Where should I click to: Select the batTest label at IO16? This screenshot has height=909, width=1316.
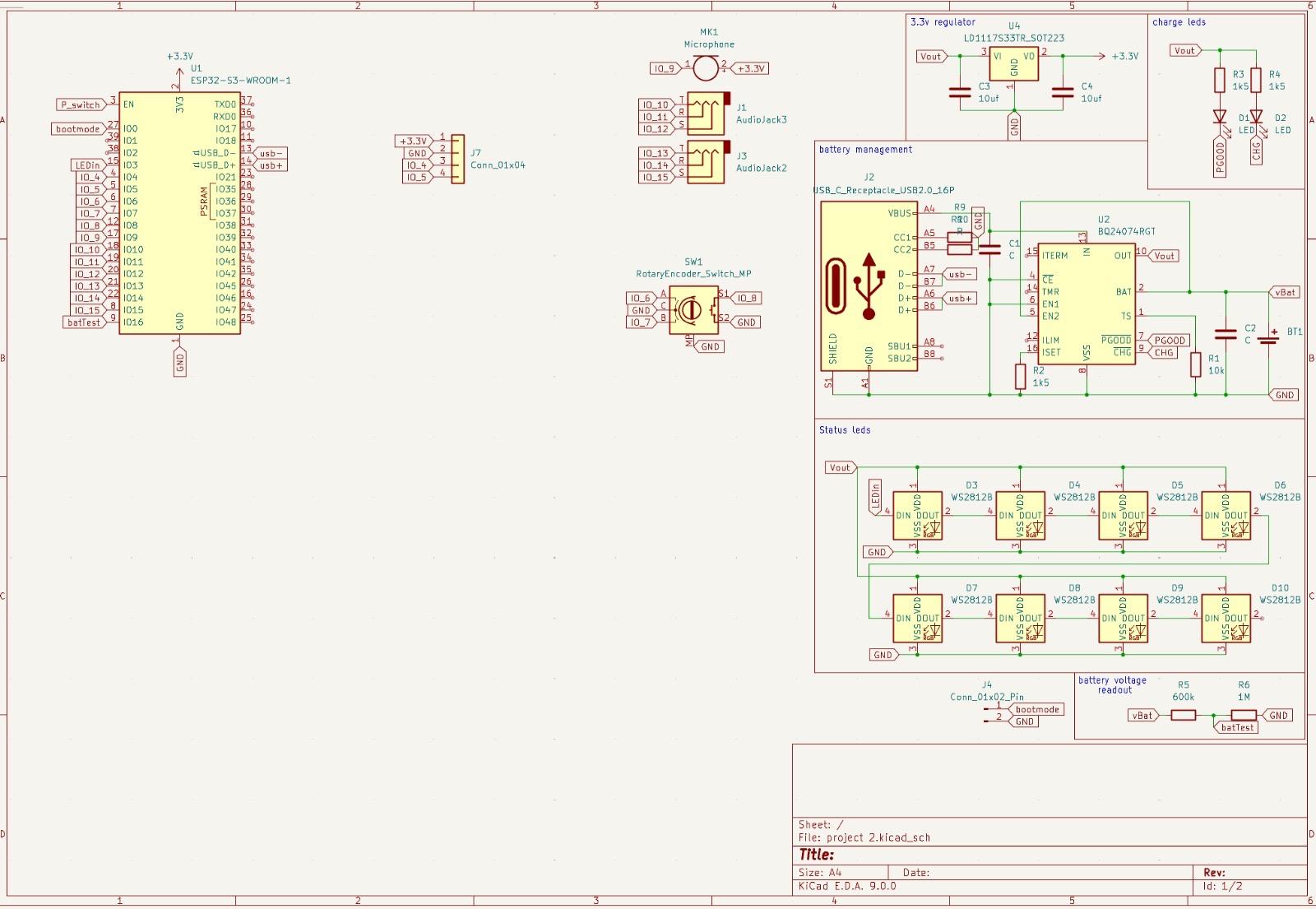click(x=84, y=322)
